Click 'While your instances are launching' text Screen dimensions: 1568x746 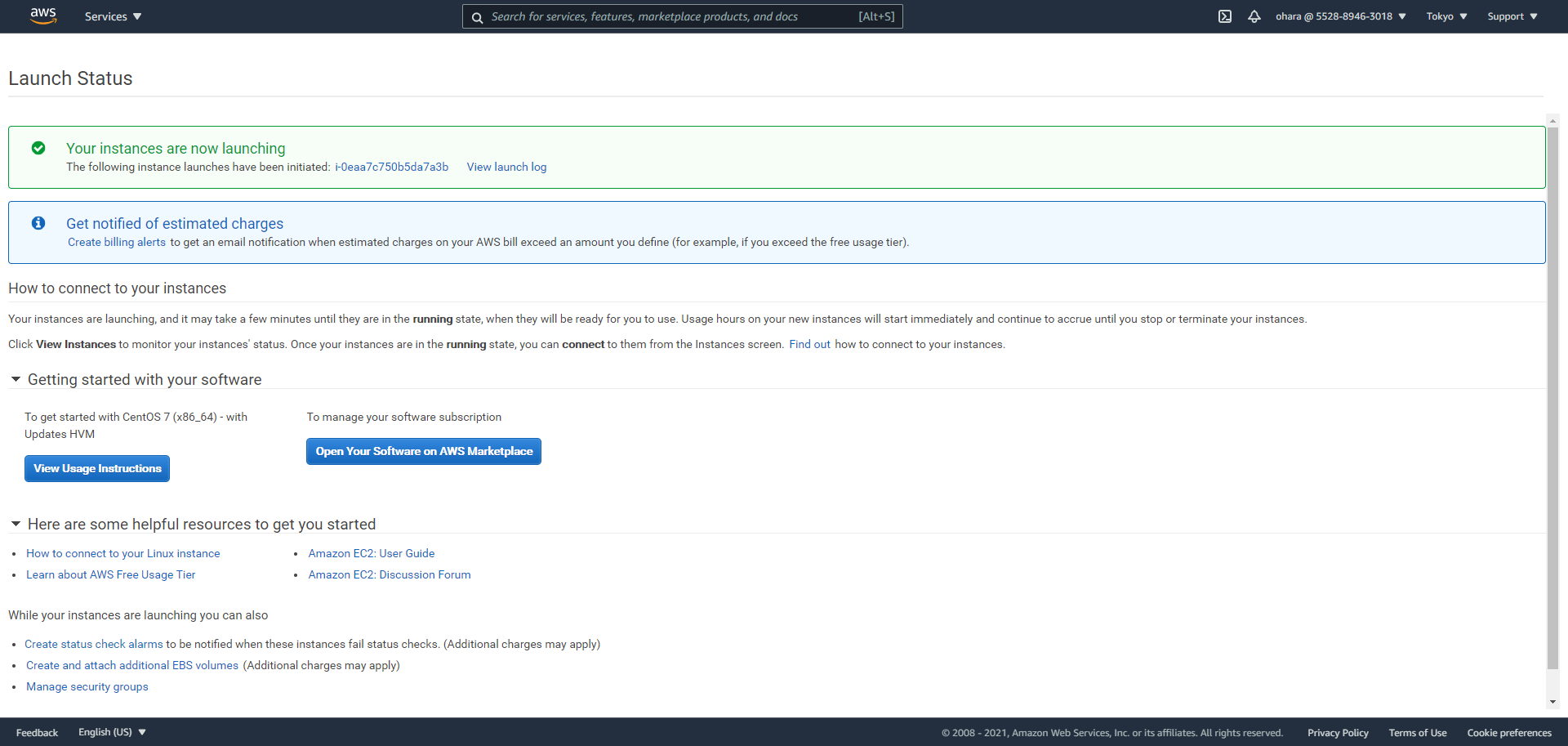[x=138, y=615]
